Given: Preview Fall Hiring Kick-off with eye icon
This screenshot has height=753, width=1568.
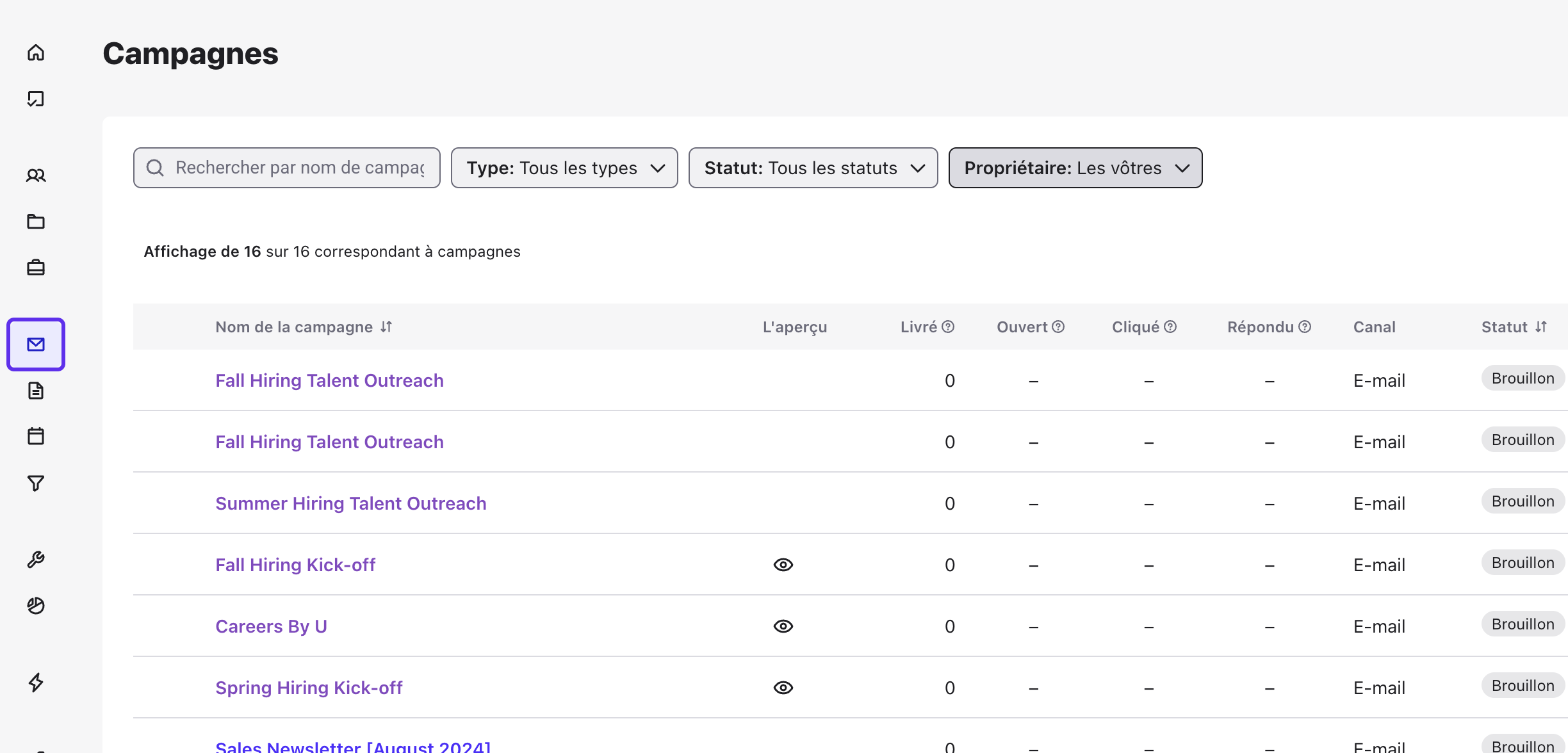Looking at the screenshot, I should (x=783, y=565).
